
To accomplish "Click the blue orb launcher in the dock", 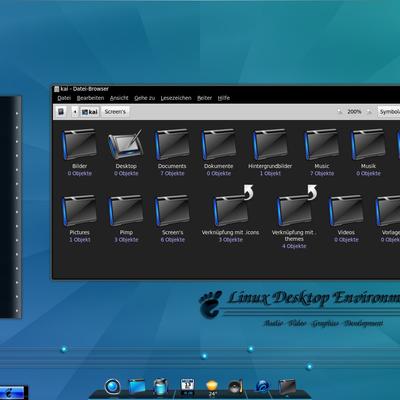I will 112,387.
